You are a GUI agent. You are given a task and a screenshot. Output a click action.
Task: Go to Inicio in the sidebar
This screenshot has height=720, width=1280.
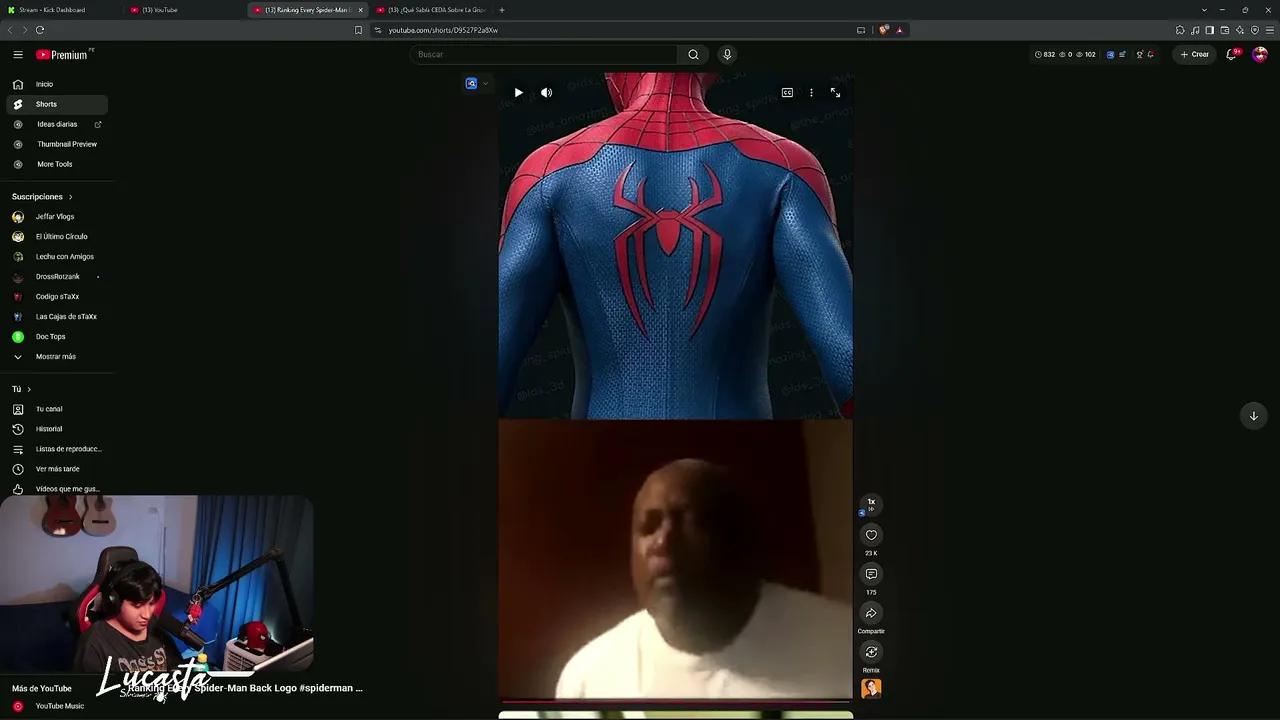(x=57, y=84)
